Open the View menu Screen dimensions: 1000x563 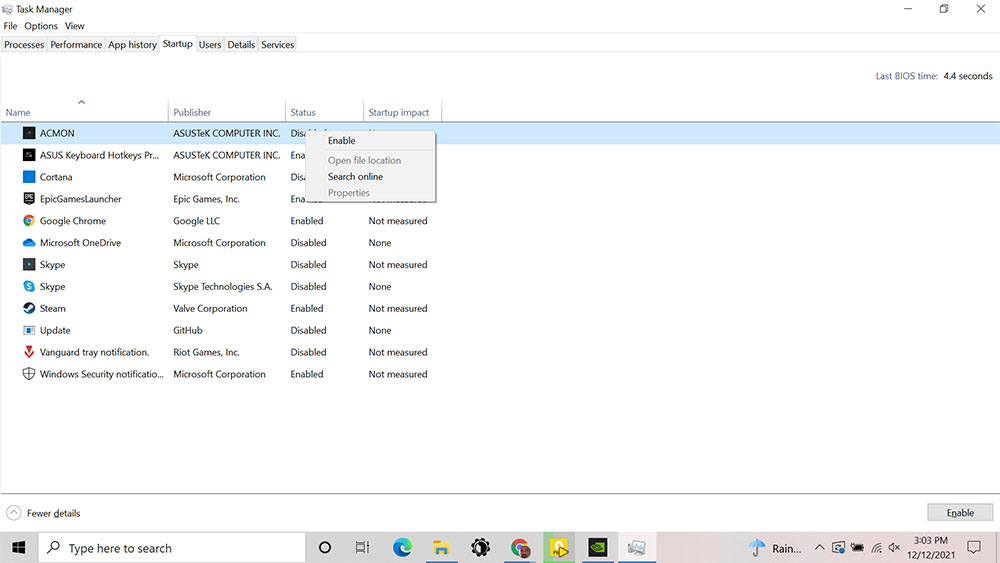coord(75,26)
